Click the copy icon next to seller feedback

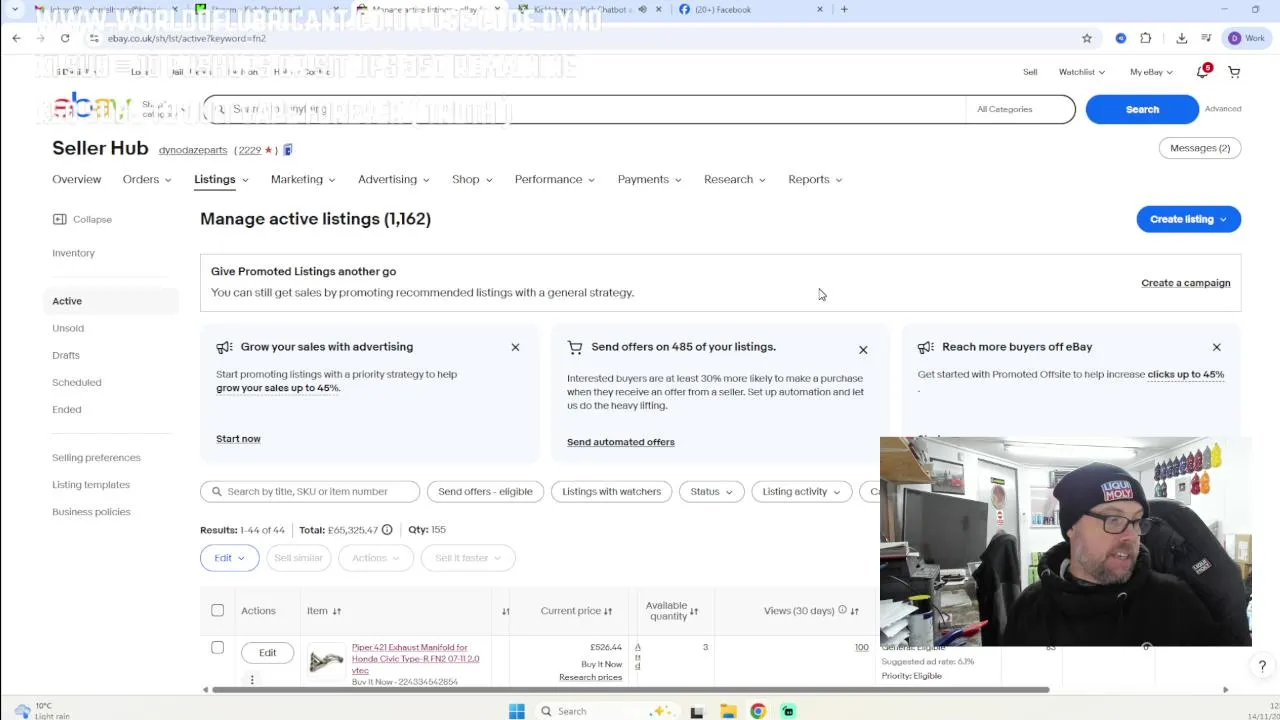[x=287, y=150]
